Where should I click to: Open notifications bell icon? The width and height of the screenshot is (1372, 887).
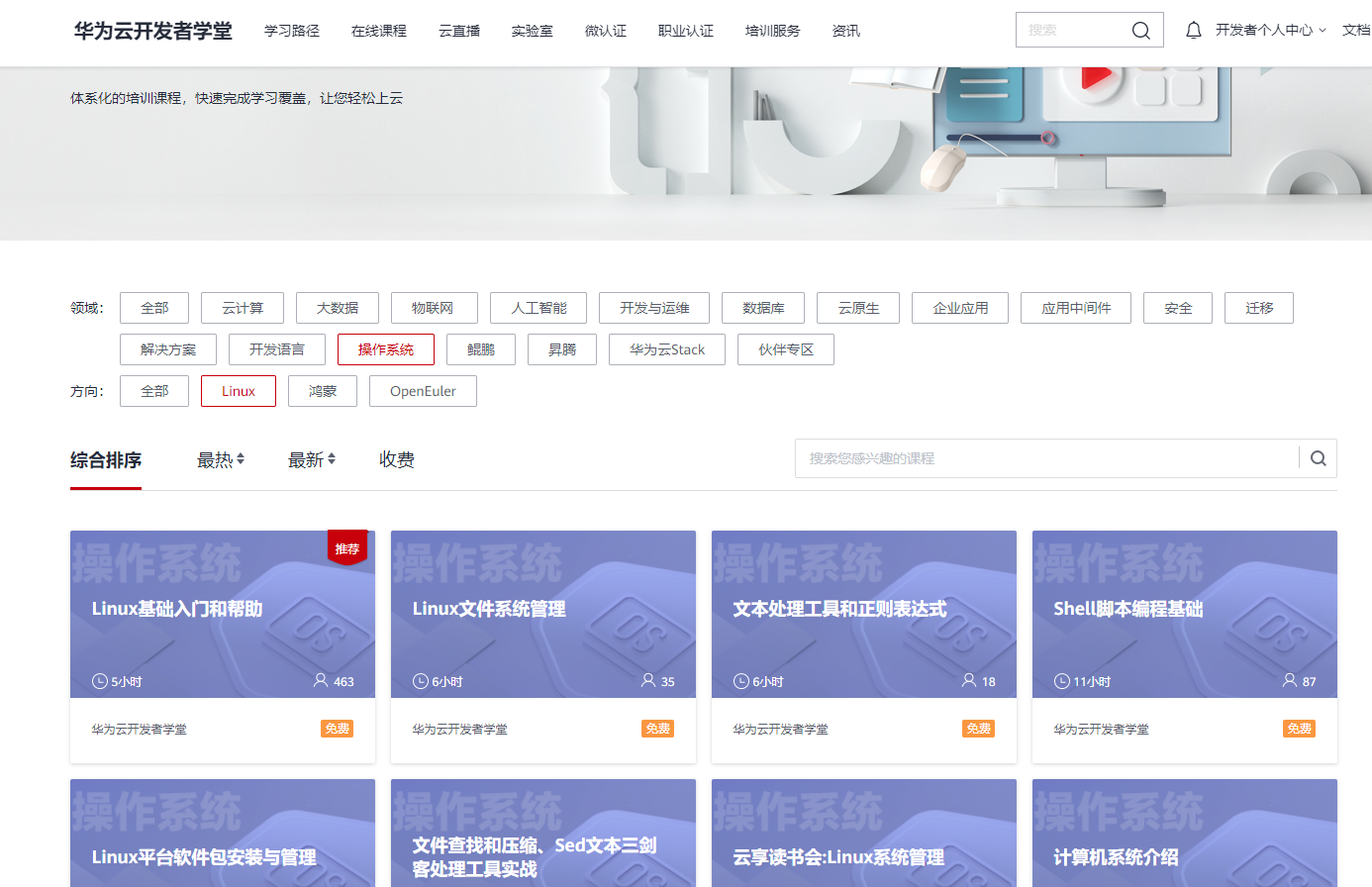tap(1194, 31)
